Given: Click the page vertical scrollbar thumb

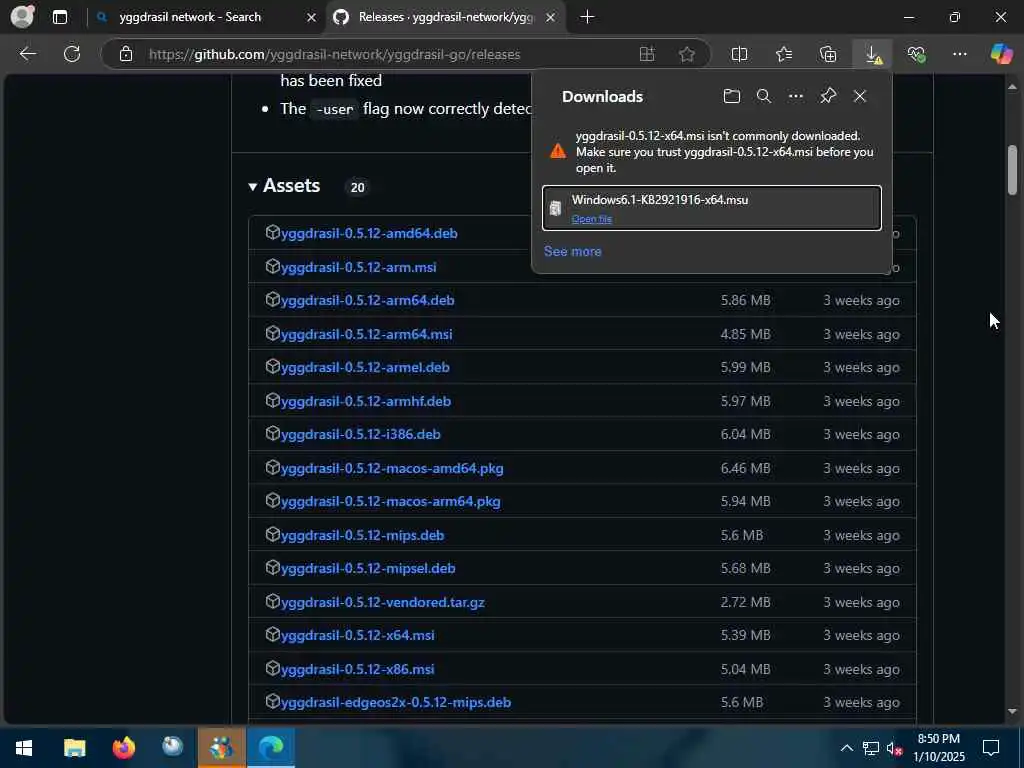Looking at the screenshot, I should [x=1012, y=170].
